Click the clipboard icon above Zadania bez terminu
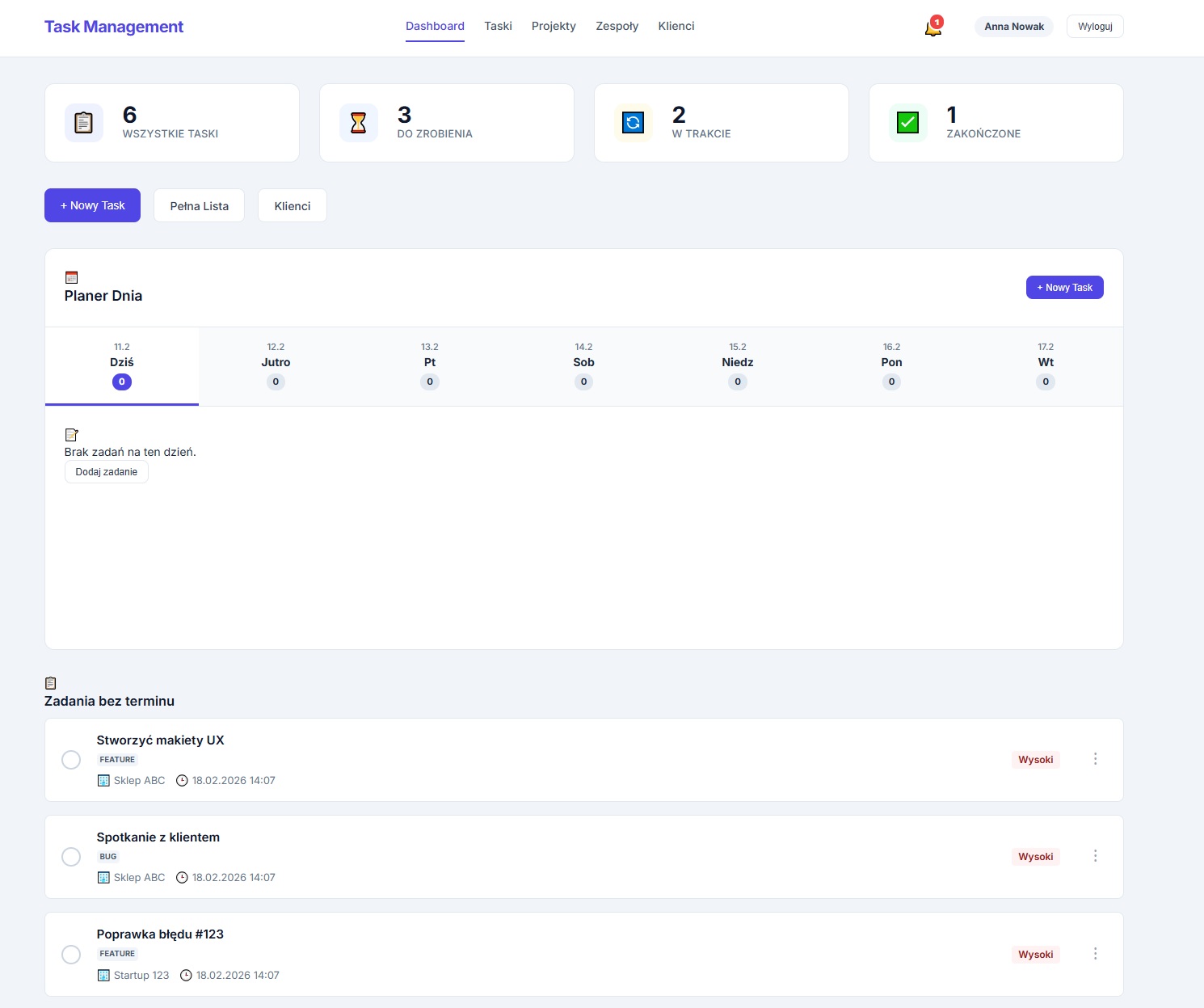1204x1008 pixels. click(x=51, y=683)
